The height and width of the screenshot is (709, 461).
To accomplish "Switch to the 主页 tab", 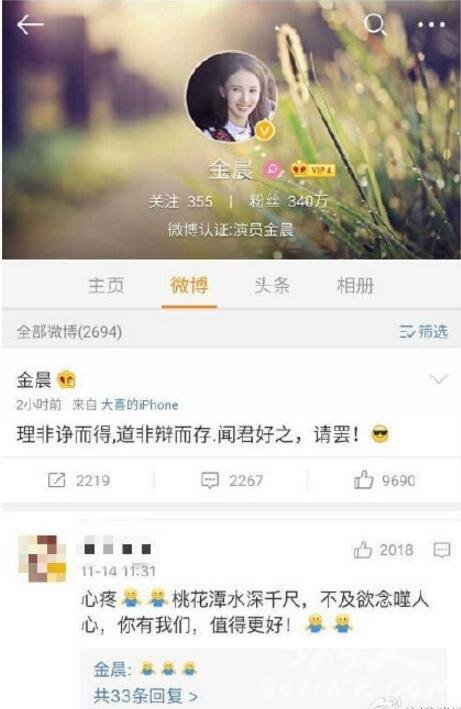I will click(106, 286).
